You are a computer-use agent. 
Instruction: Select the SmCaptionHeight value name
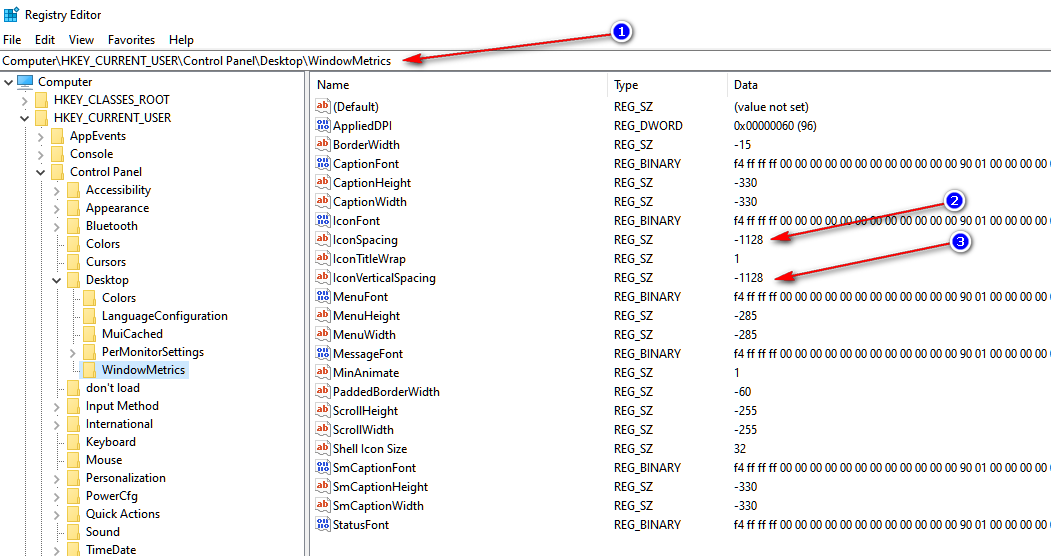[381, 486]
